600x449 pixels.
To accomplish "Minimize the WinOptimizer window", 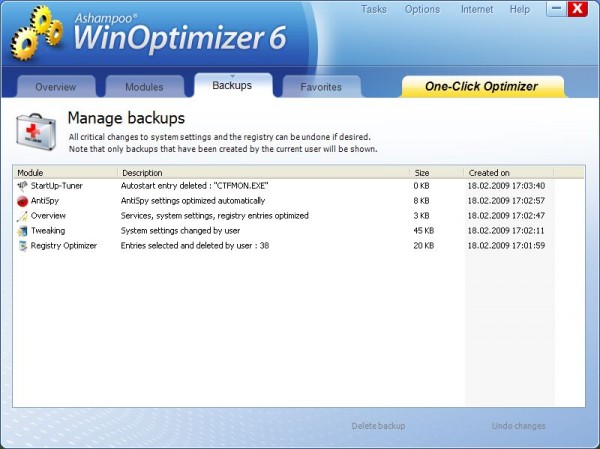I will click(556, 9).
